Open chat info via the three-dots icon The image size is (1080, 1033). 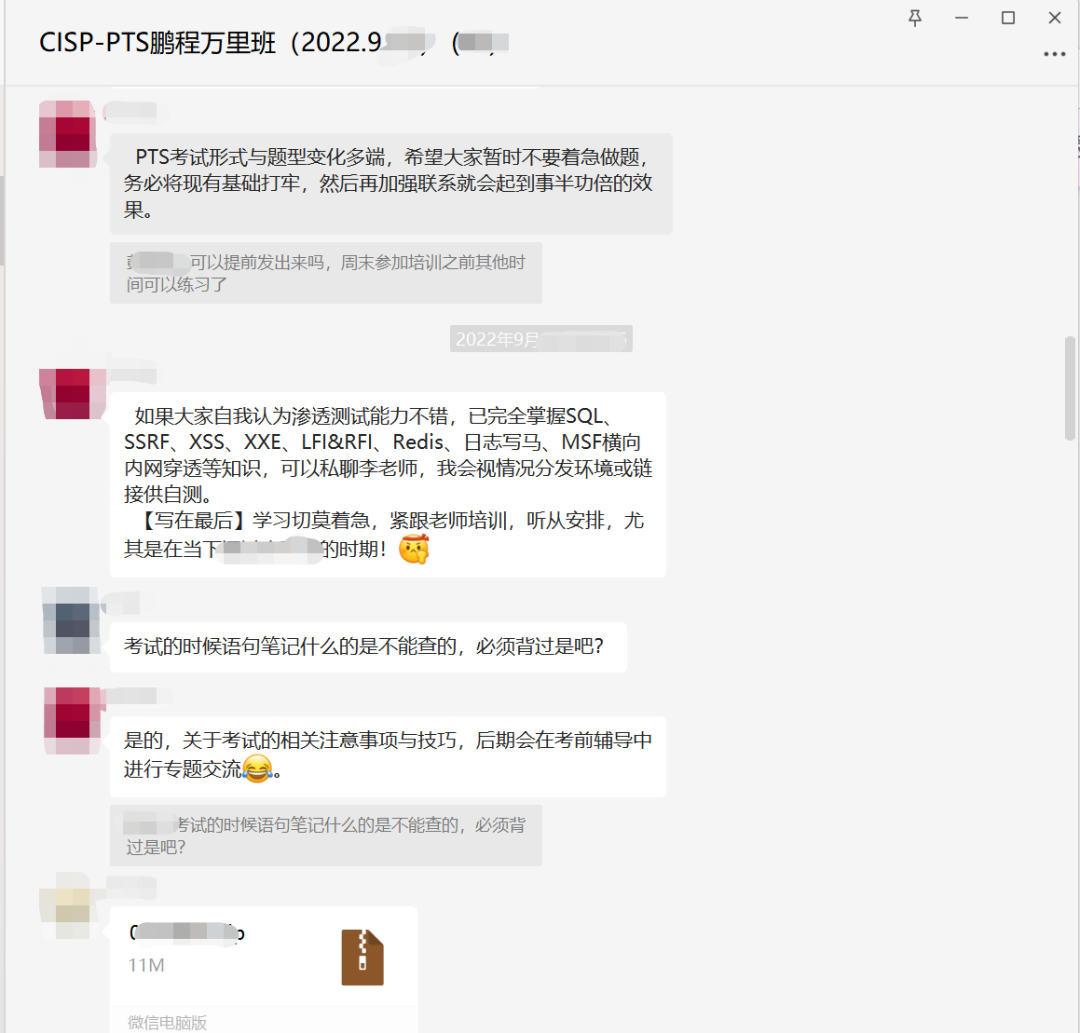click(x=1055, y=54)
